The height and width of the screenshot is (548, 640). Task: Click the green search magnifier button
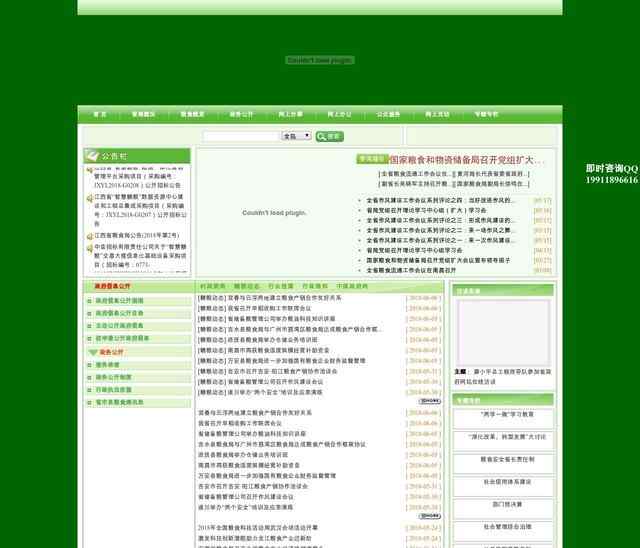pos(329,136)
